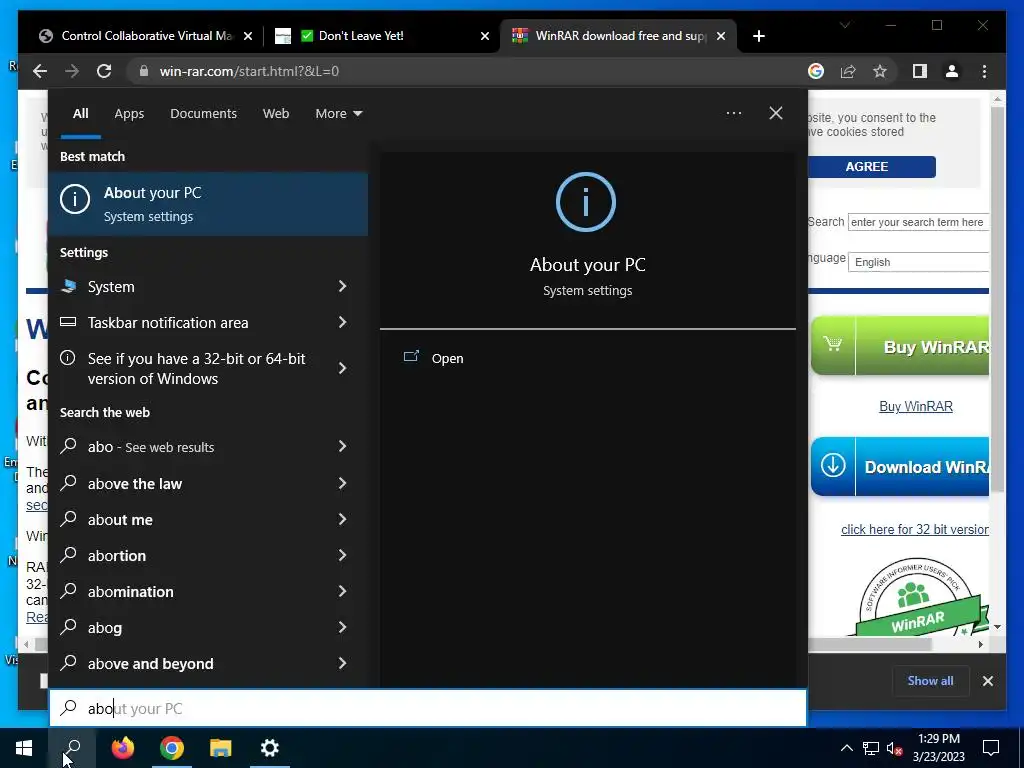Click the muted speaker tray icon
Screen dimensions: 1024x768
pos(895,748)
